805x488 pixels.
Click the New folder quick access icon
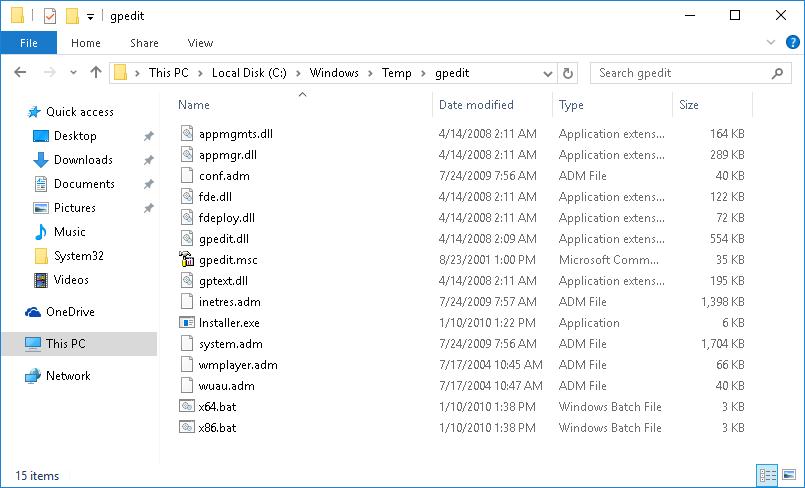pyautogui.click(x=72, y=16)
